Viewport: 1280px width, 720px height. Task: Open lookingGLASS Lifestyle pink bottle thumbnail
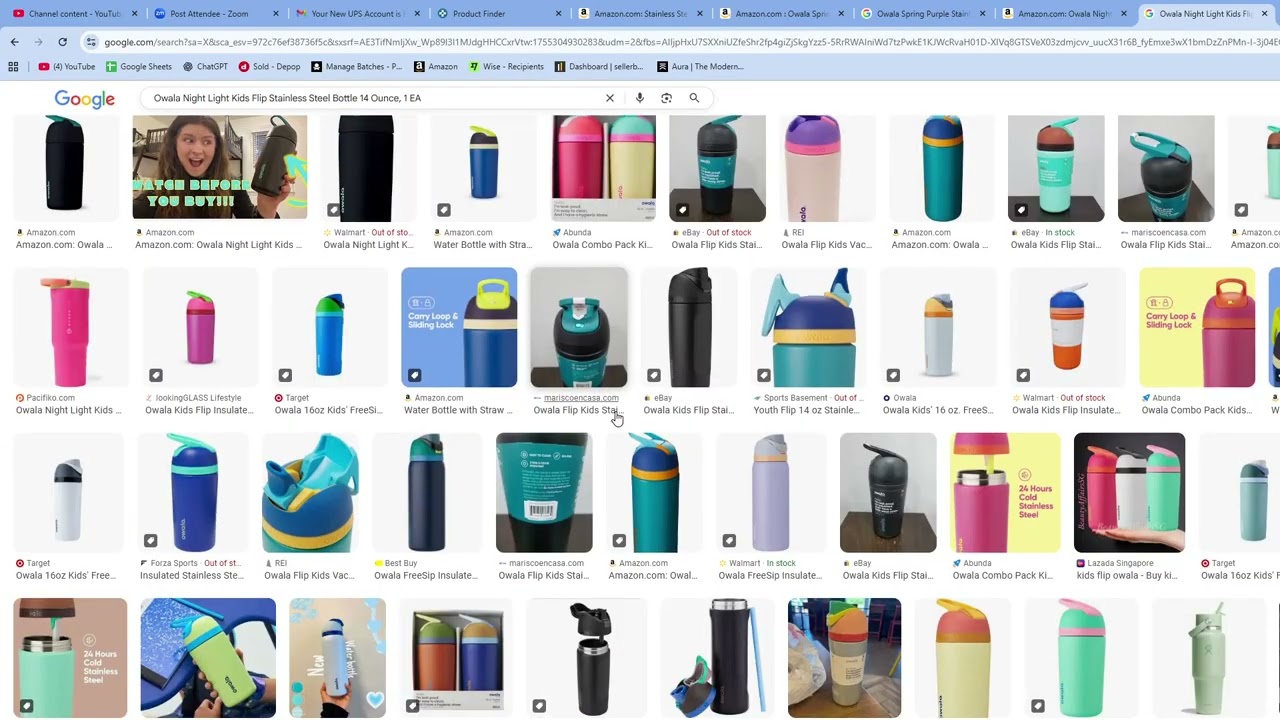[x=200, y=327]
